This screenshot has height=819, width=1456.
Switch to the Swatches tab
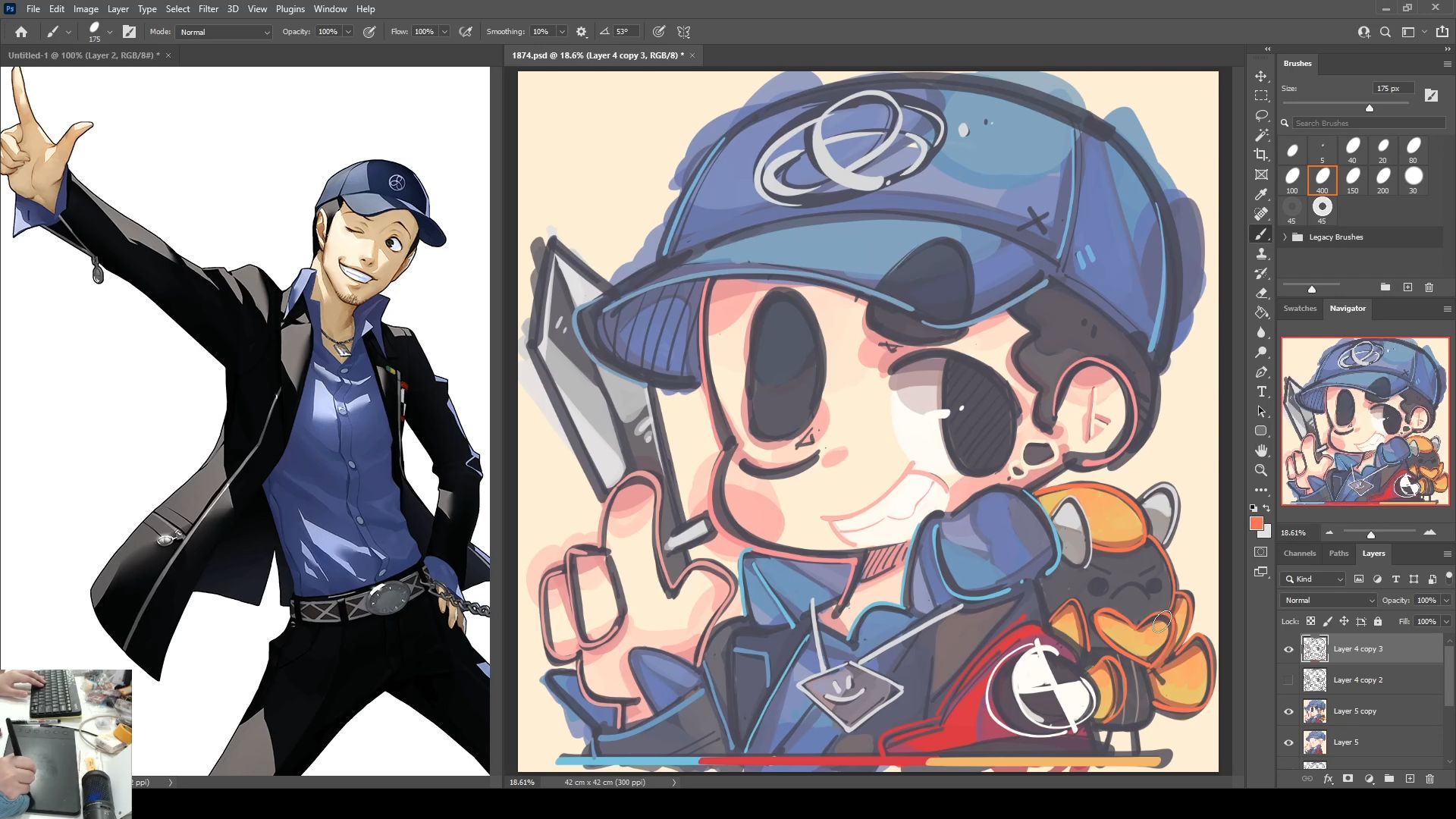click(x=1300, y=308)
